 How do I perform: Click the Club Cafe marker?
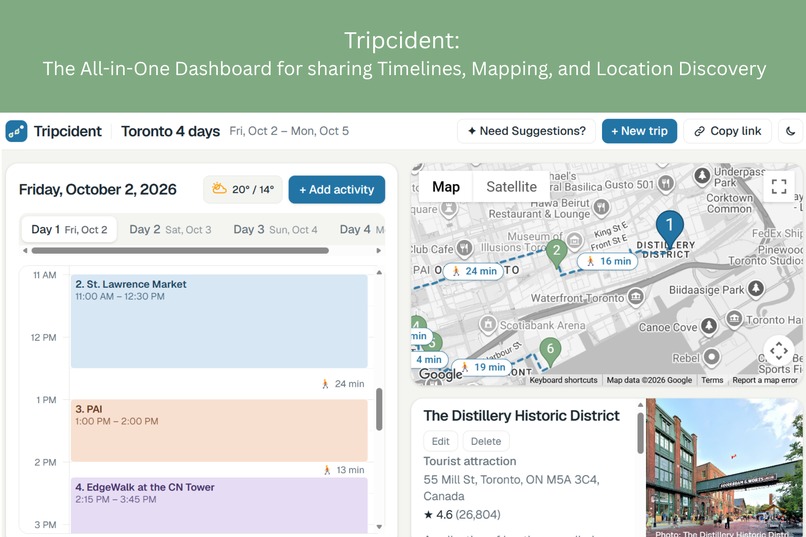pyautogui.click(x=465, y=248)
